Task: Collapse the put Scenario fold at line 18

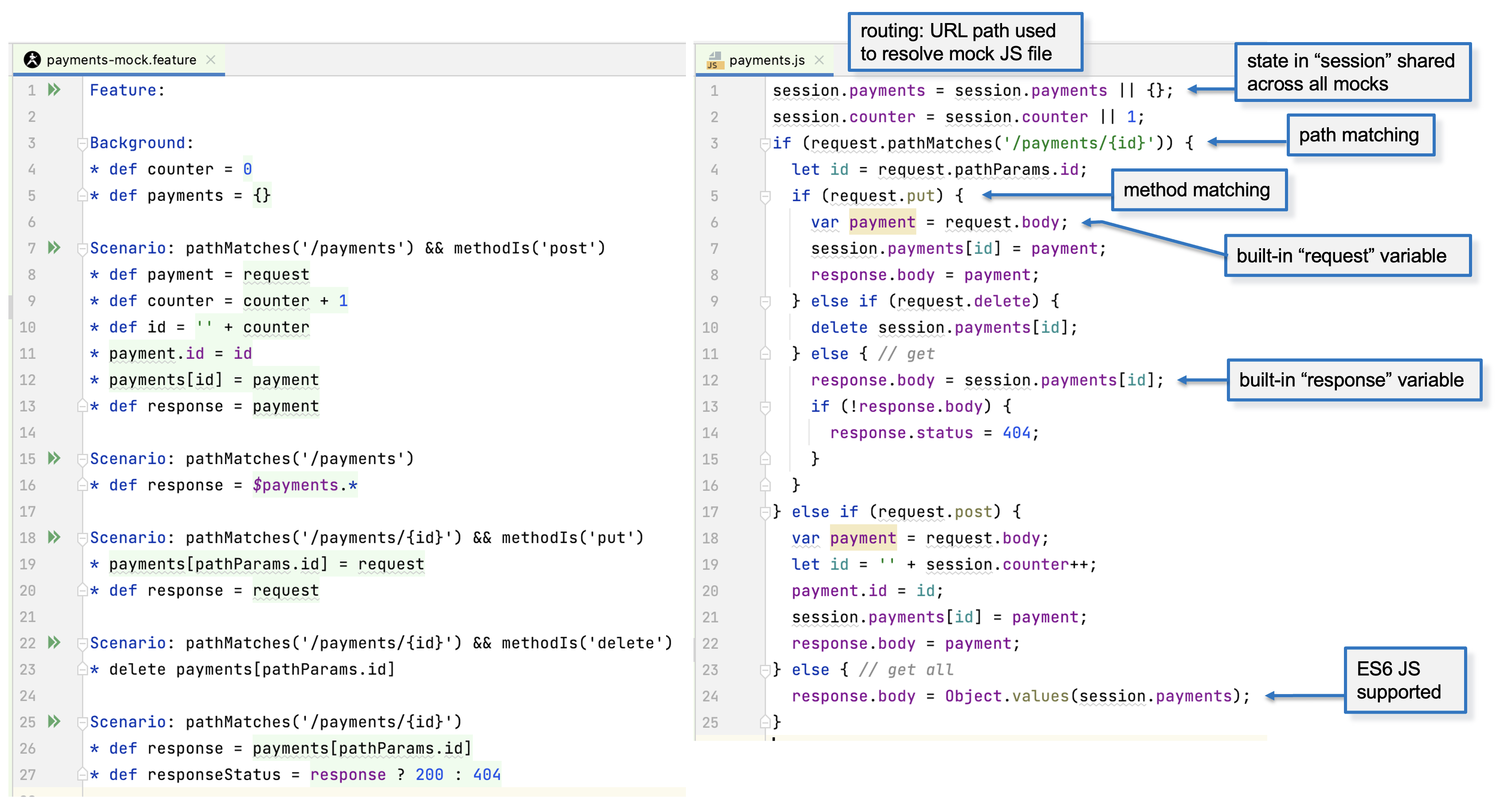Action: point(82,538)
